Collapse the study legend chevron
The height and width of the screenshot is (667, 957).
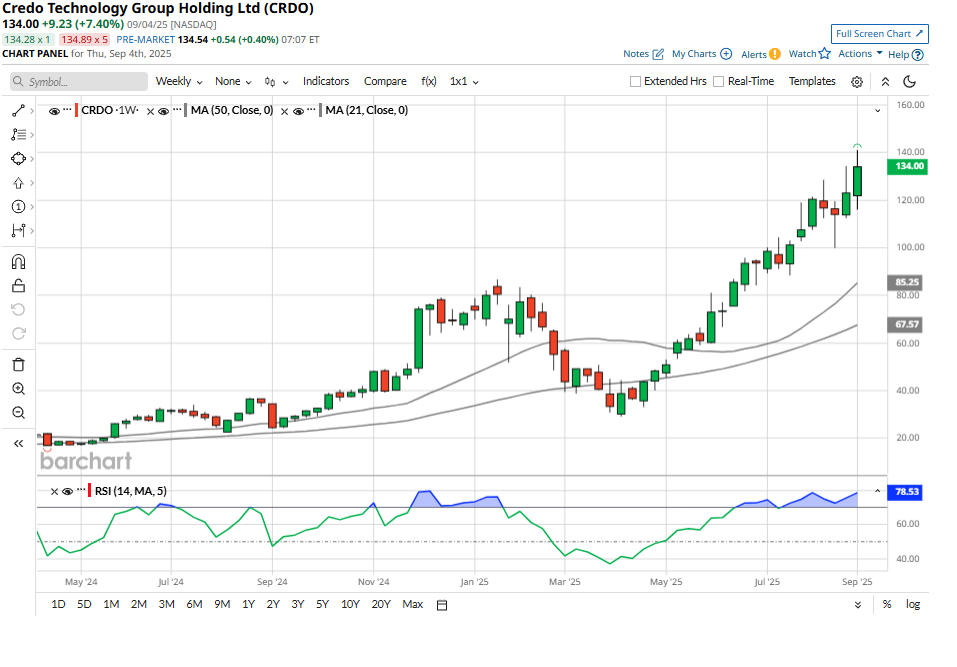tap(878, 111)
